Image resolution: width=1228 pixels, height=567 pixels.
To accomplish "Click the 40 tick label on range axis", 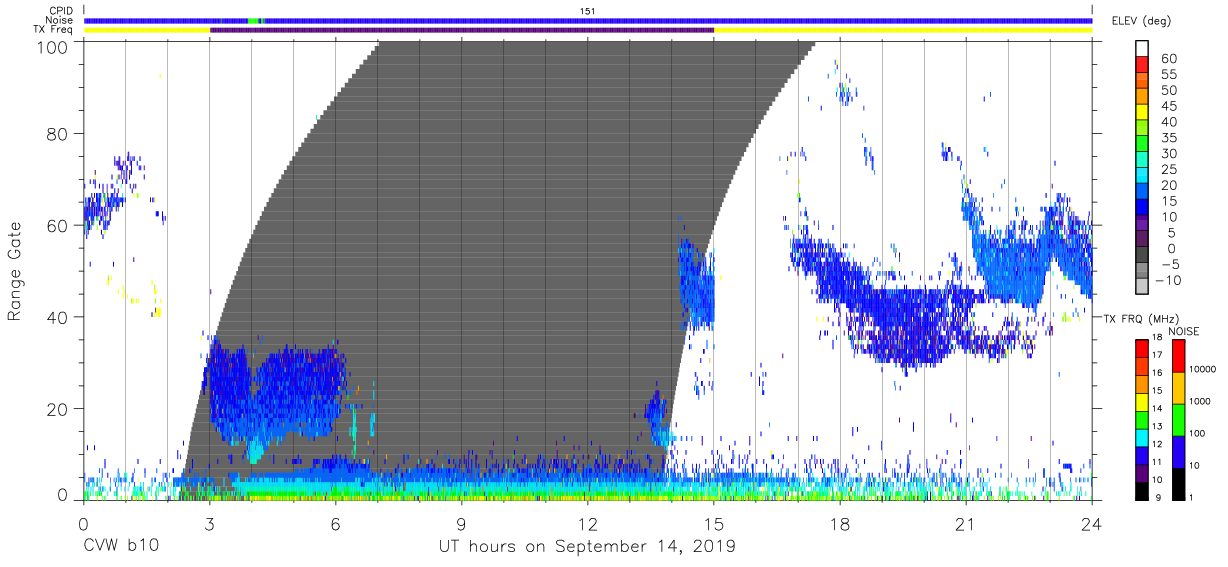I will tap(59, 316).
